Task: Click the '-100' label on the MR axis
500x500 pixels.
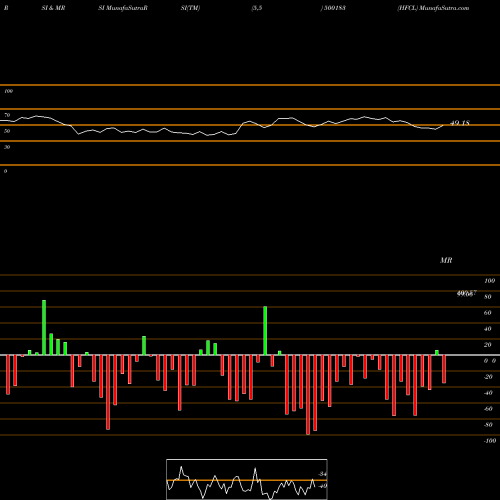Action: pos(490,441)
